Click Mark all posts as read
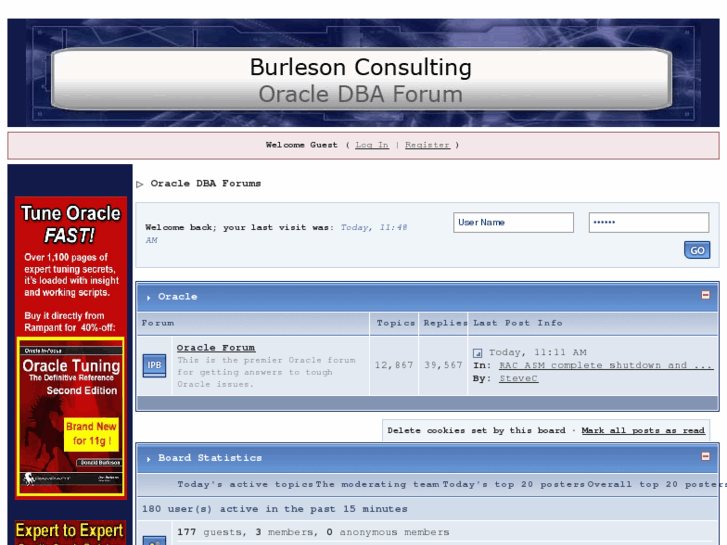Screen dimensions: 727x545 [643, 430]
